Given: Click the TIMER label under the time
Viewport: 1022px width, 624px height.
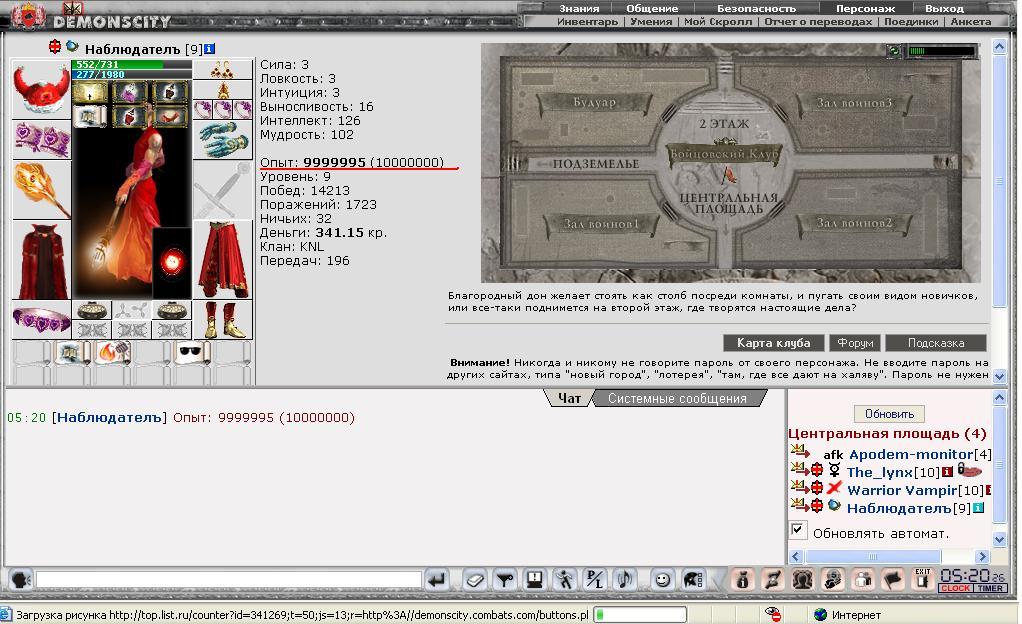Looking at the screenshot, I should pos(990,588).
